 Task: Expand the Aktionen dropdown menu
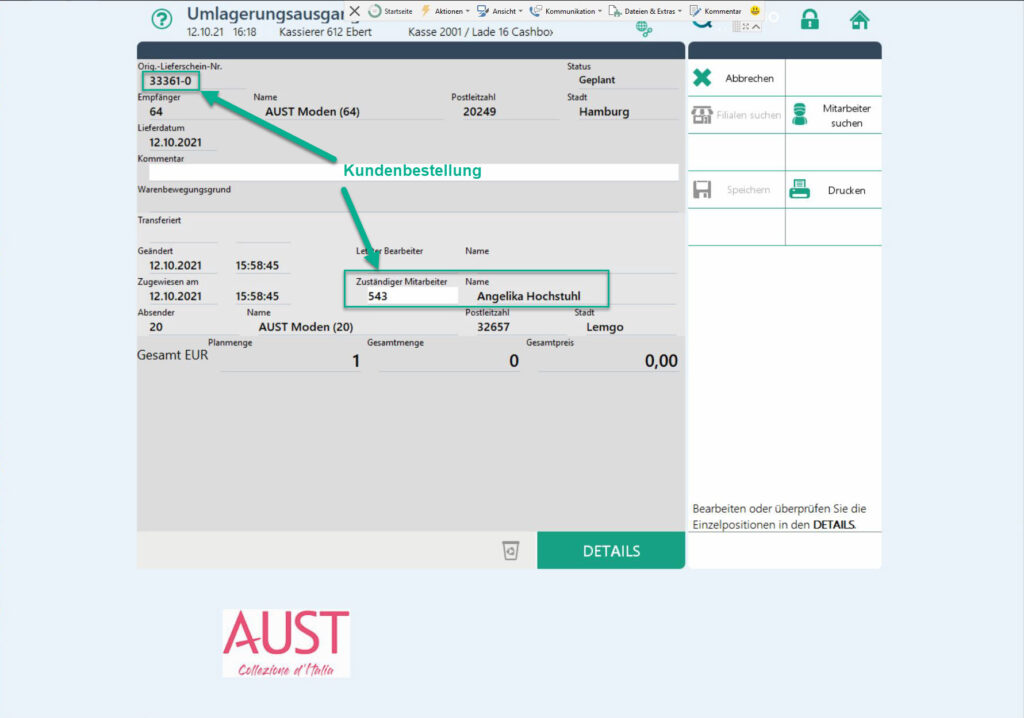tap(445, 11)
